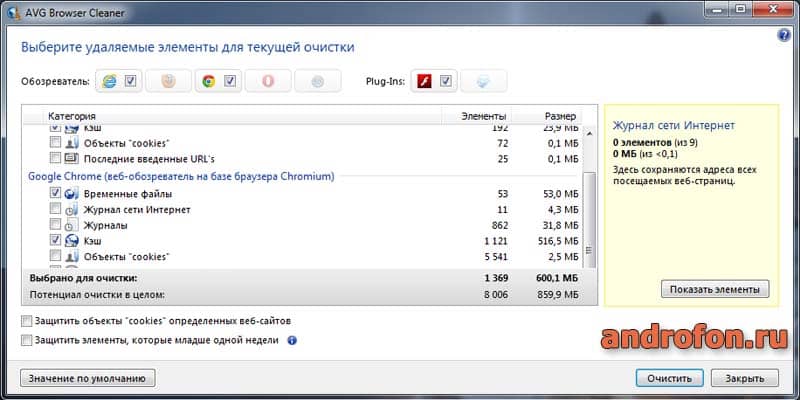Enable Защитить объекты cookies определенных веб-сайтов

[x=27, y=321]
